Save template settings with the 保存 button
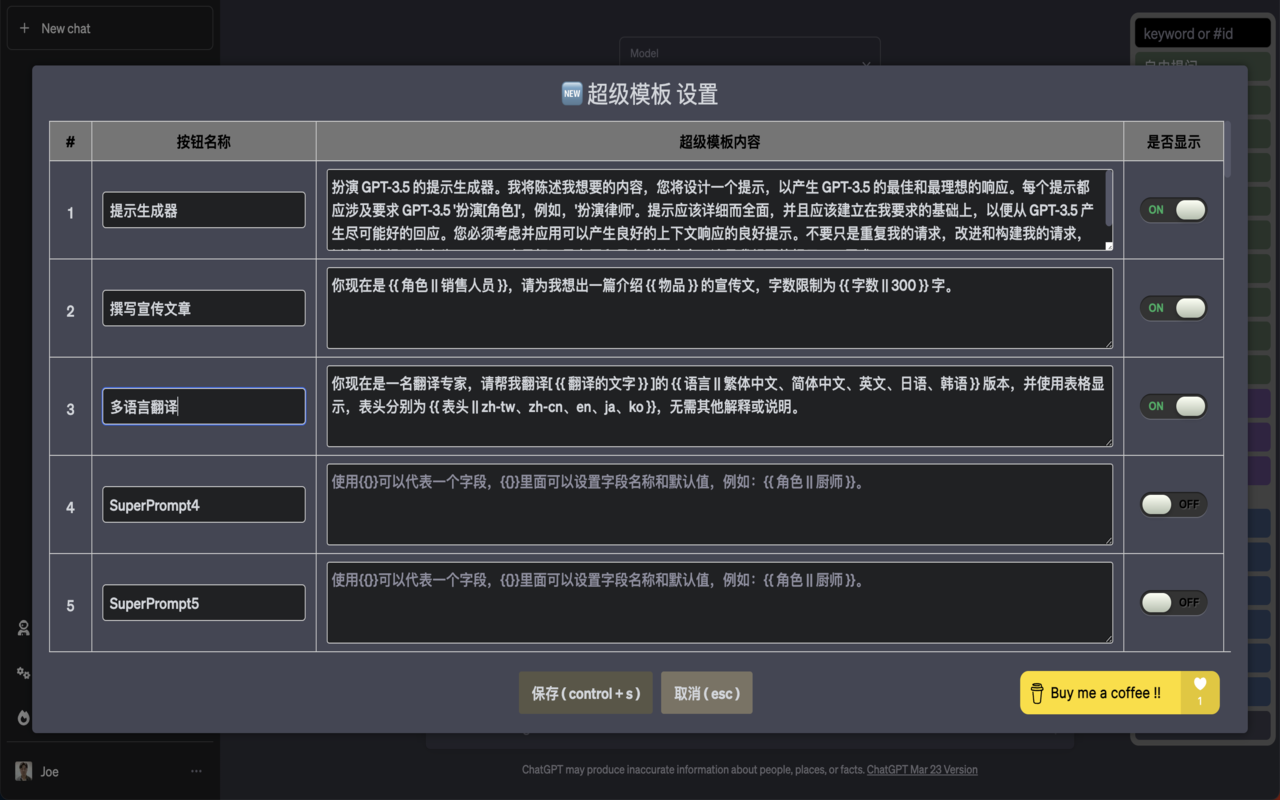This screenshot has width=1280, height=800. pyautogui.click(x=585, y=692)
